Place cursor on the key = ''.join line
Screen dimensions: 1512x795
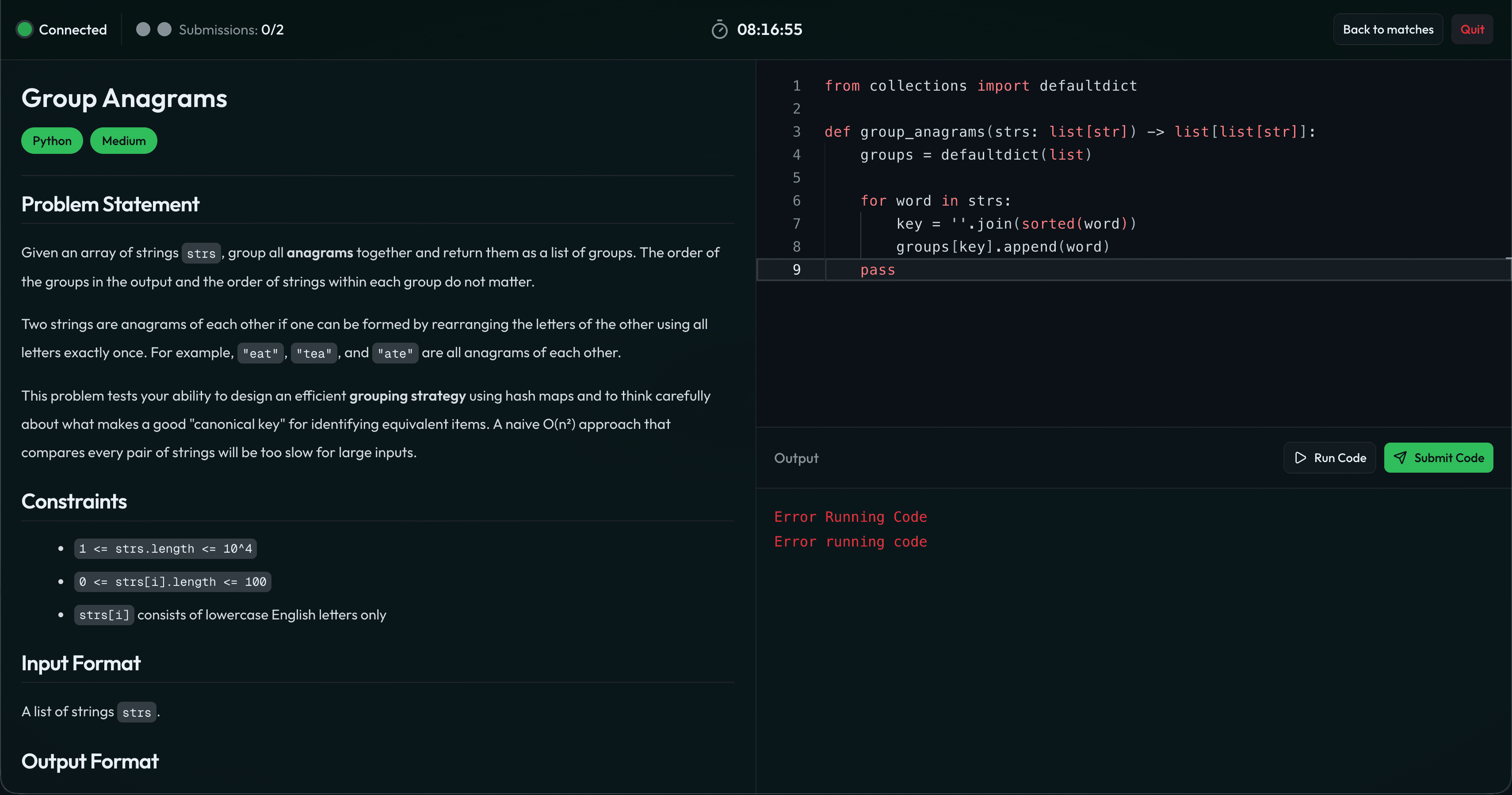tap(1016, 224)
